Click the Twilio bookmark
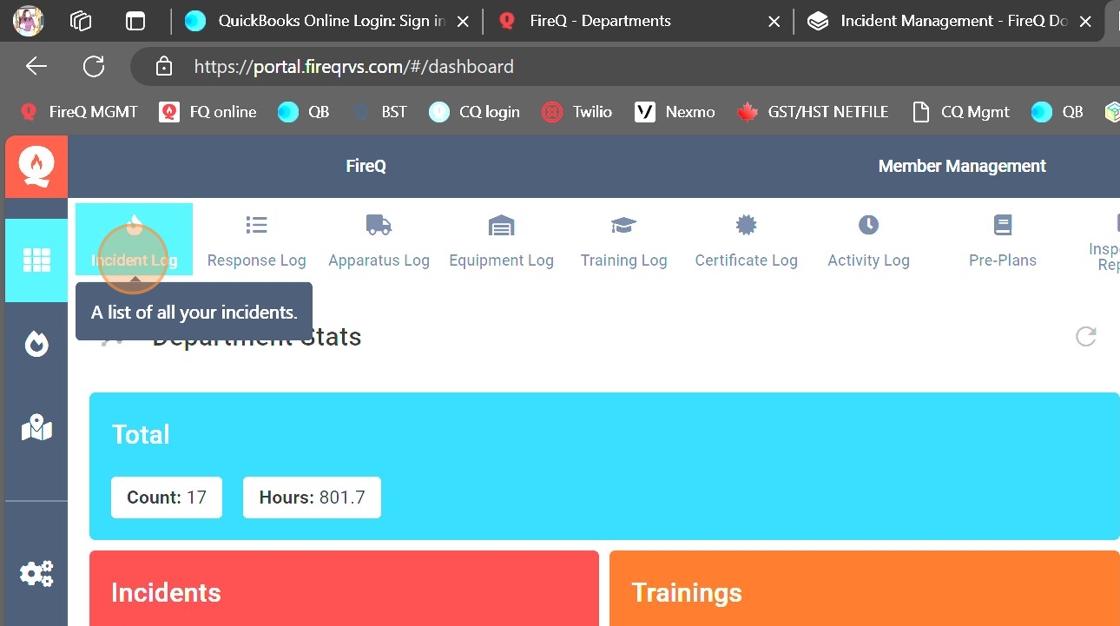The height and width of the screenshot is (626, 1120). 577,112
